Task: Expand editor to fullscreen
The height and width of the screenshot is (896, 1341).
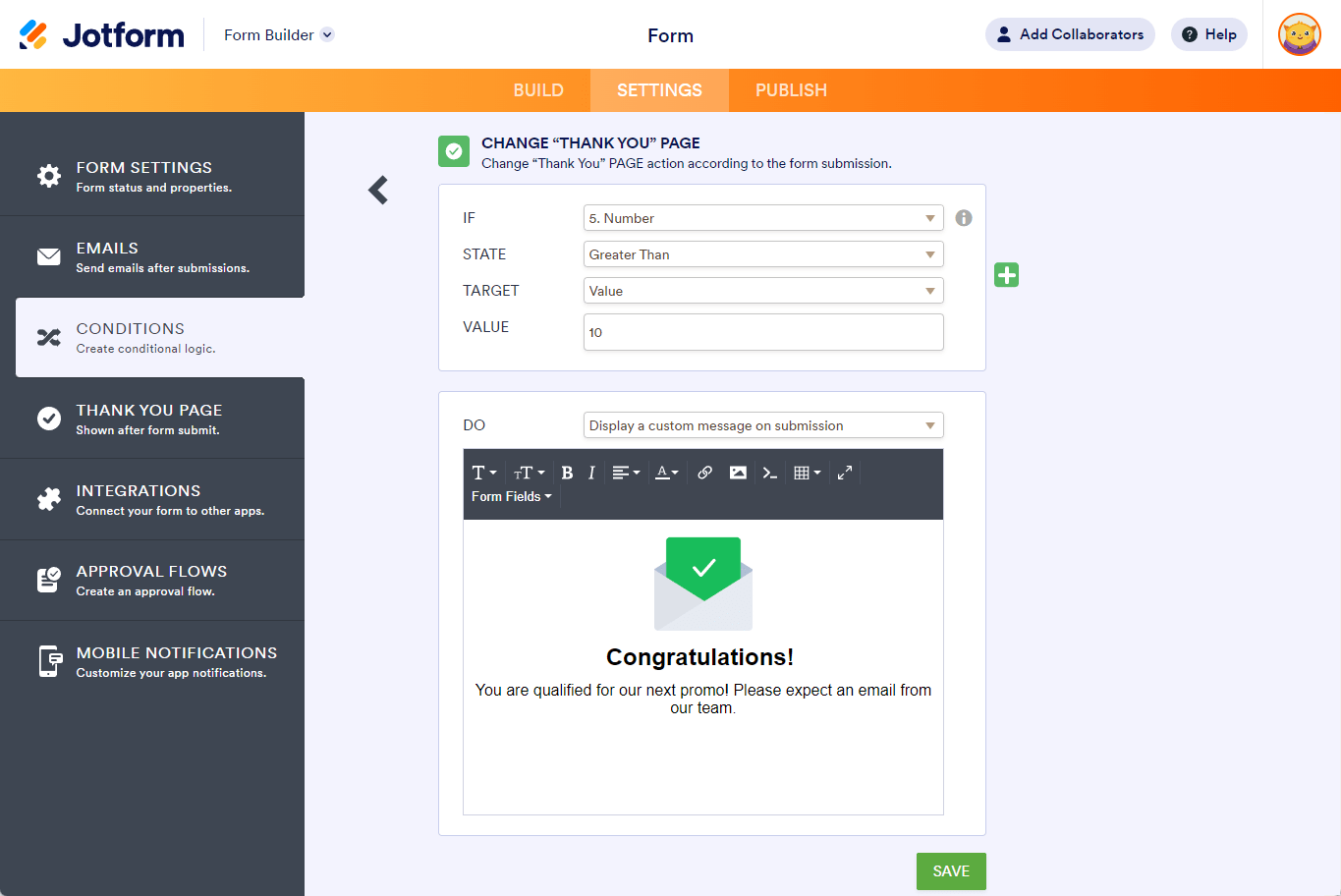Action: (x=845, y=473)
